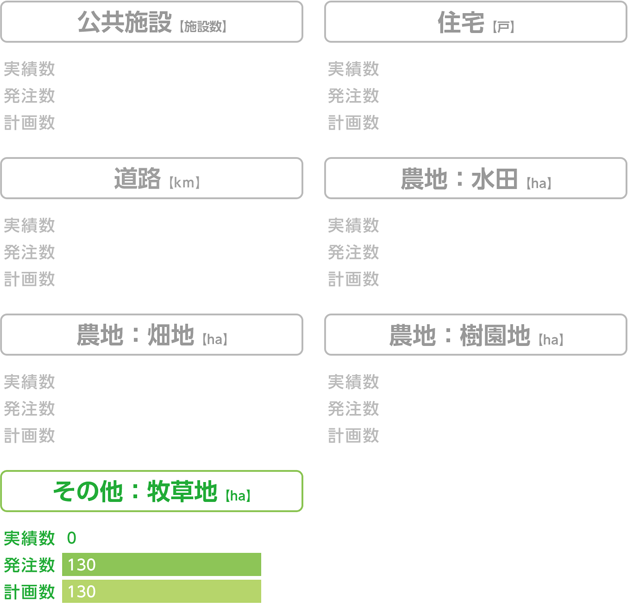The height and width of the screenshot is (605, 628).
Task: Click 計画数 label under 農地：樹園地
Action: 353,436
